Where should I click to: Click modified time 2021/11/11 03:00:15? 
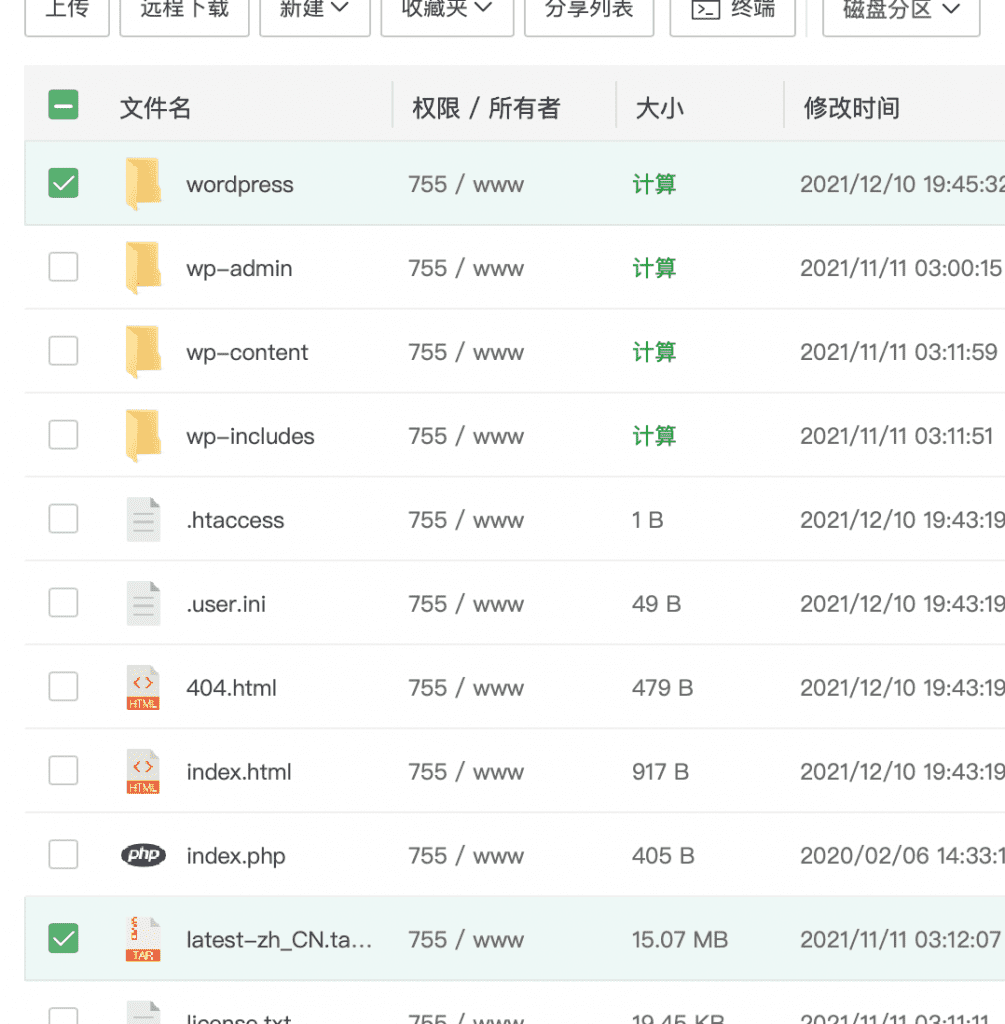pos(901,268)
